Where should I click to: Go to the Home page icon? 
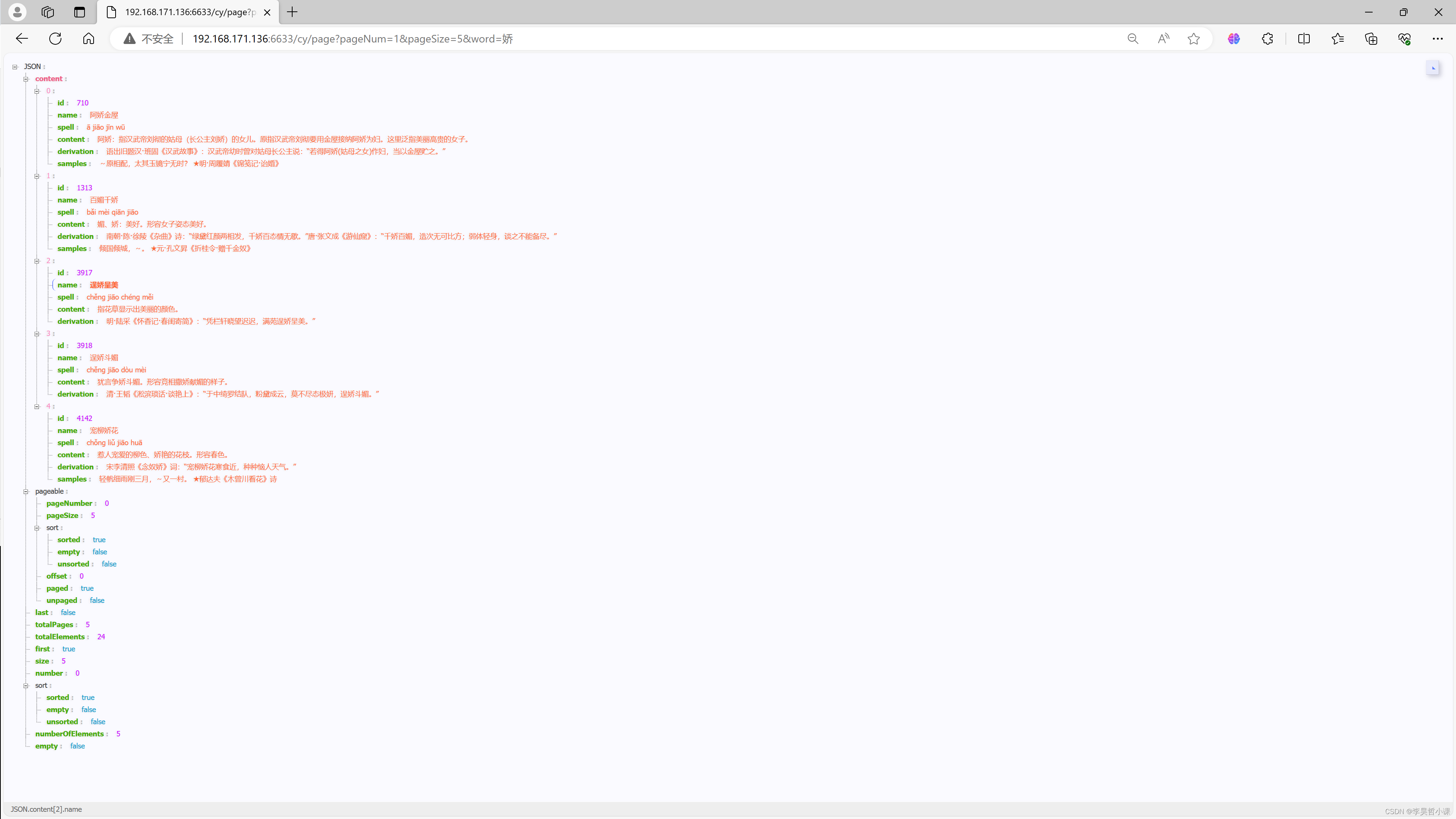(x=89, y=38)
